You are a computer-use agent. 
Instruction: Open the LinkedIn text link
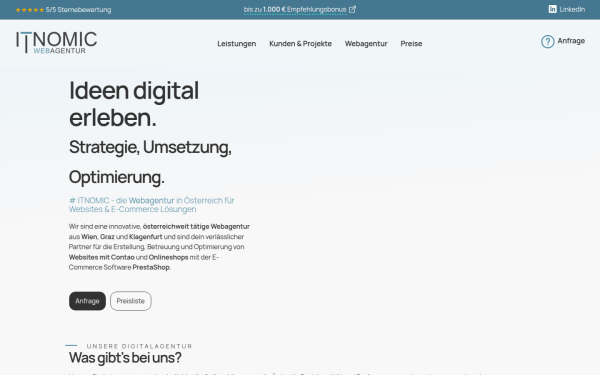coord(572,10)
